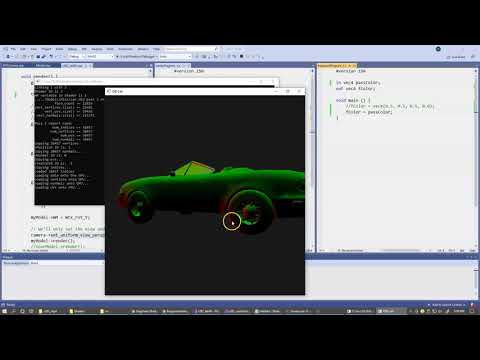Click the Save icon in toolbar
Image resolution: width=480 pixels, height=360 pixels.
click(38, 57)
